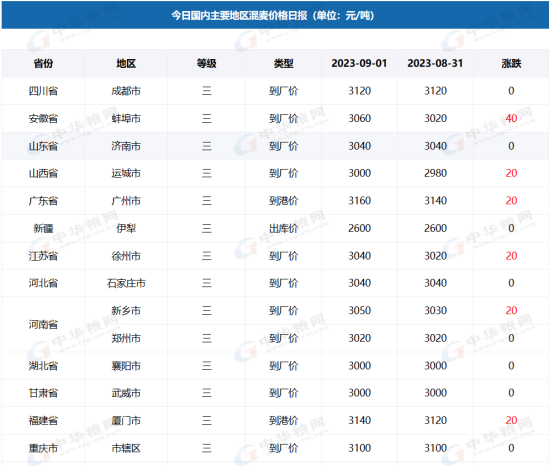Viewport: 554px width, 466px height.
Task: Select the 2023-09-01 date column header
Action: tap(359, 64)
